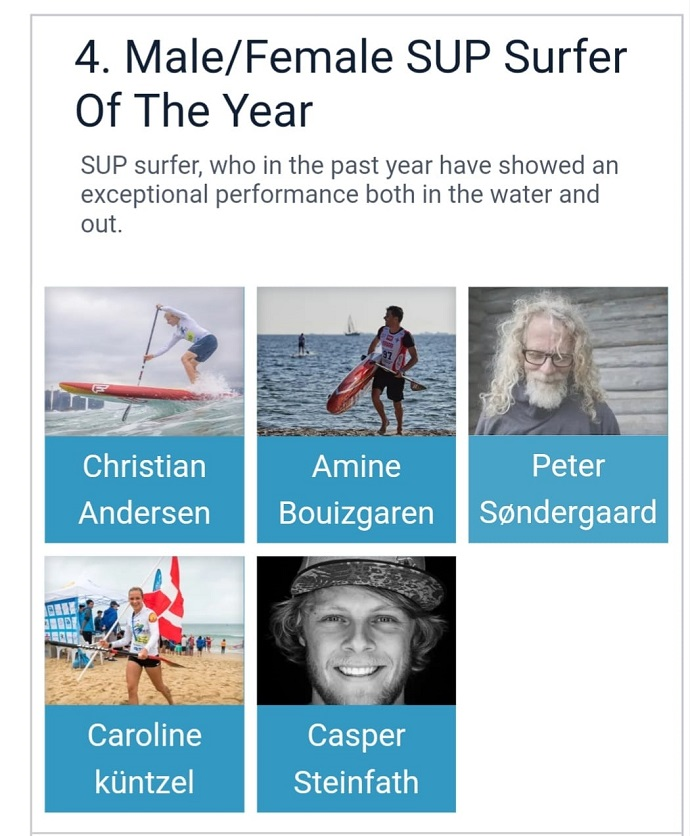Select Amine Bouizgaren's beach photo

356,361
